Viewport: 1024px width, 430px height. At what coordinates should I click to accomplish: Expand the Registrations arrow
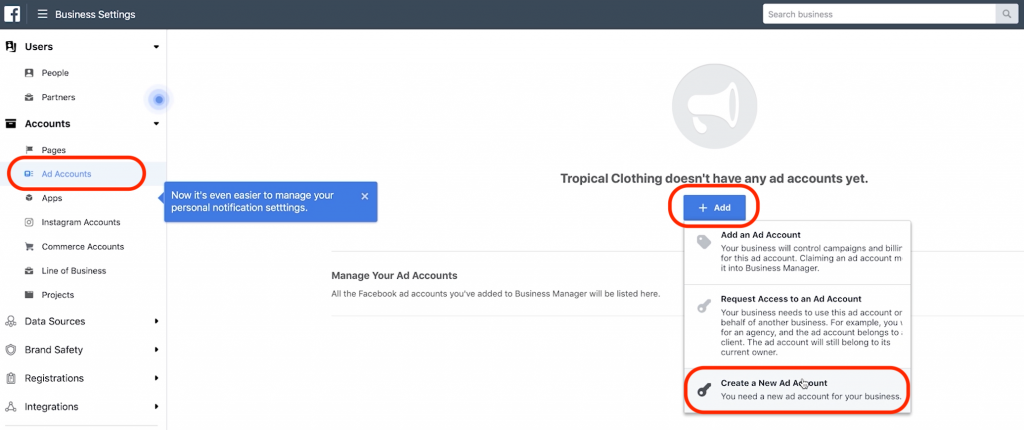tap(156, 378)
